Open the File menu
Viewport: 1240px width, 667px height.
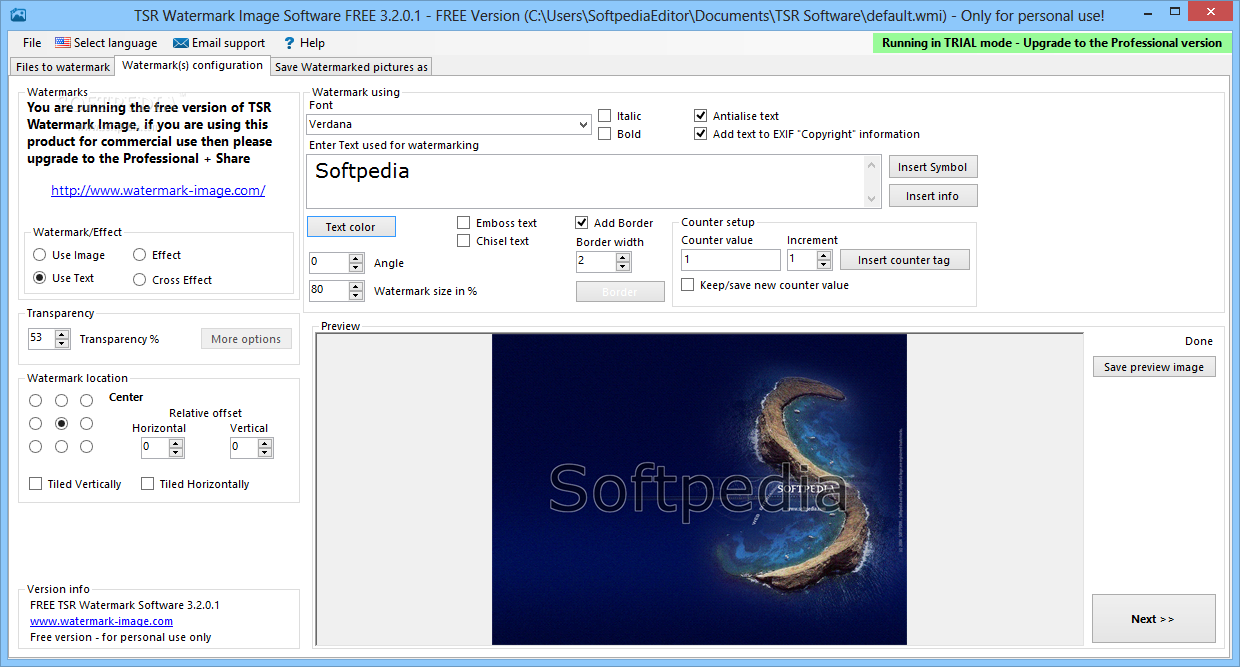(32, 43)
